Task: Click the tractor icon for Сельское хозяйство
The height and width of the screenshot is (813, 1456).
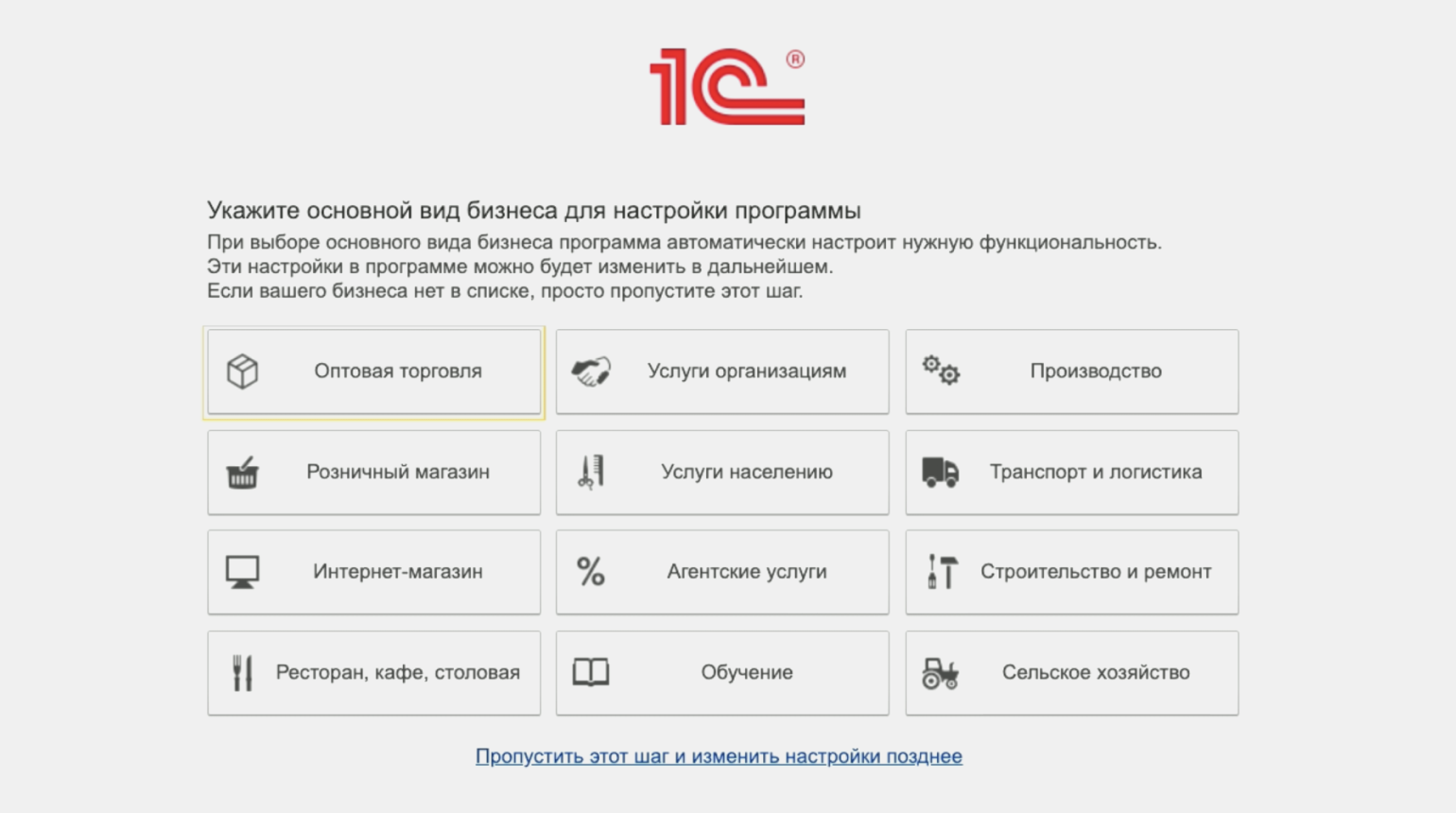Action: tap(941, 673)
